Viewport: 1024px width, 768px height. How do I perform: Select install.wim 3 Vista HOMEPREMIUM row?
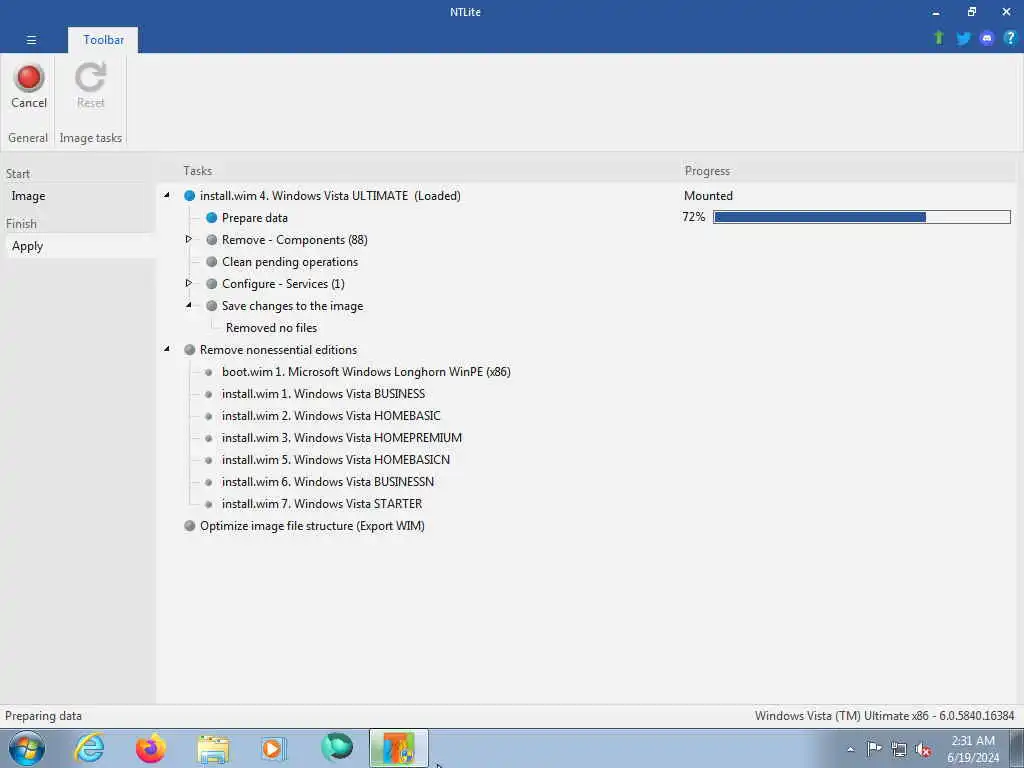342,438
